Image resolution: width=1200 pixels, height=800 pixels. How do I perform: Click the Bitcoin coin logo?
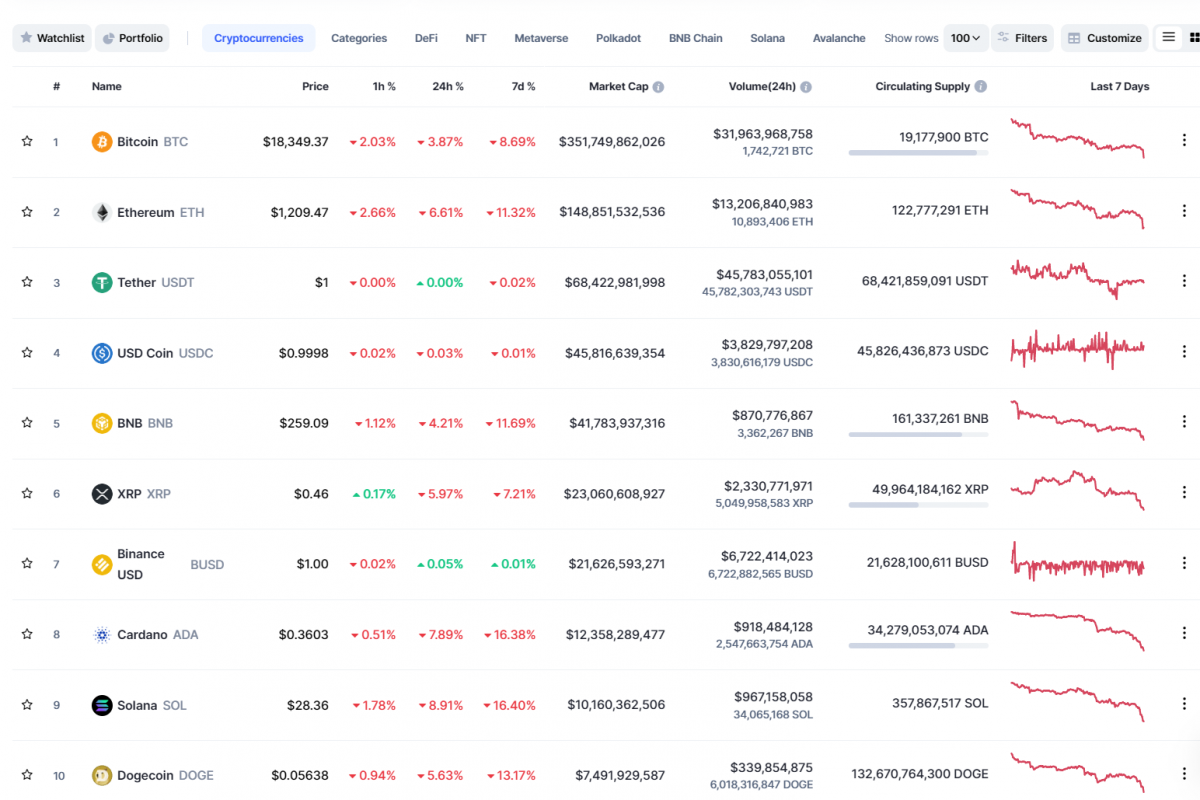click(102, 142)
